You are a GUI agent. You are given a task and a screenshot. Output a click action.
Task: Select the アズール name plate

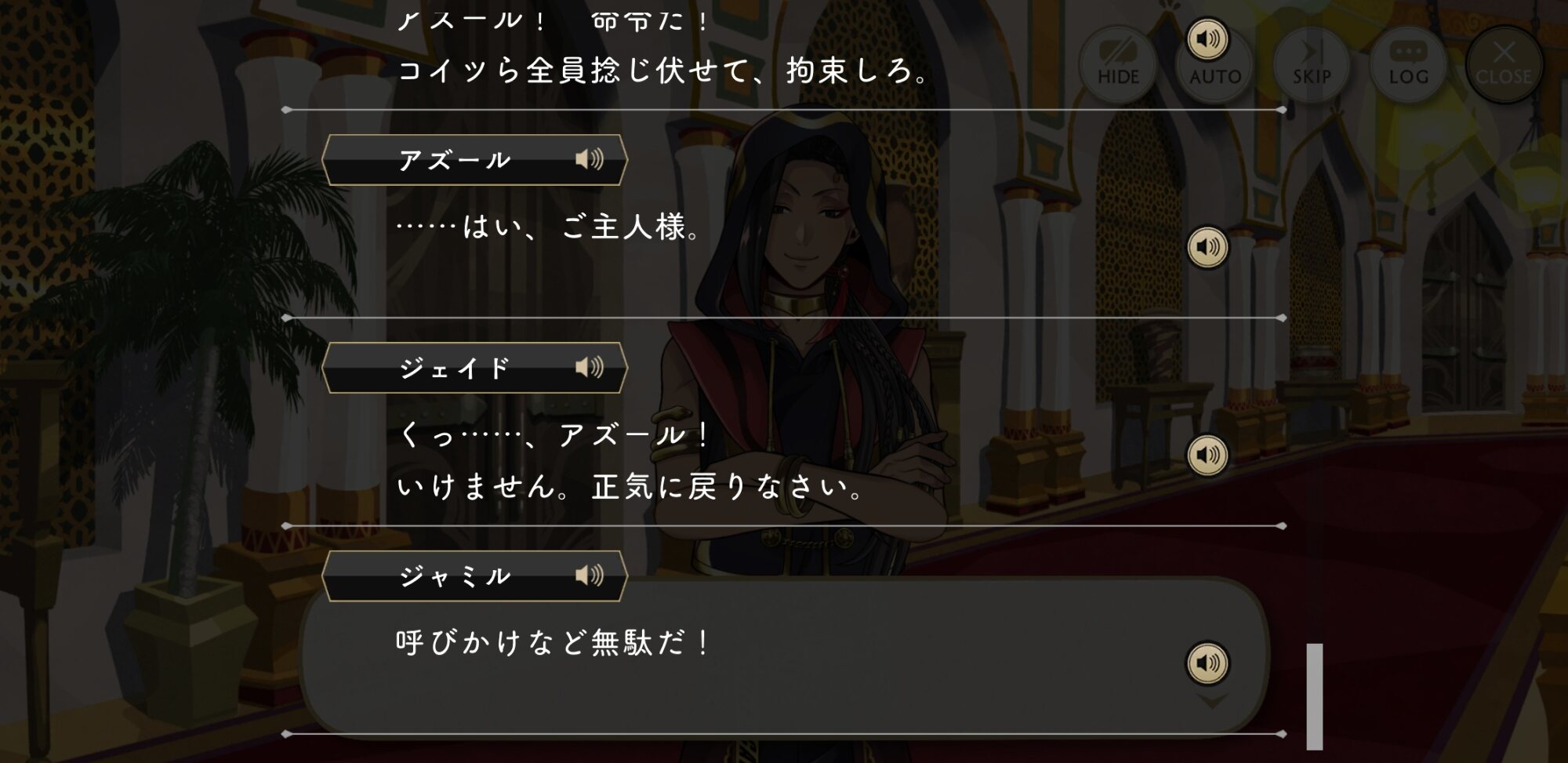click(474, 160)
